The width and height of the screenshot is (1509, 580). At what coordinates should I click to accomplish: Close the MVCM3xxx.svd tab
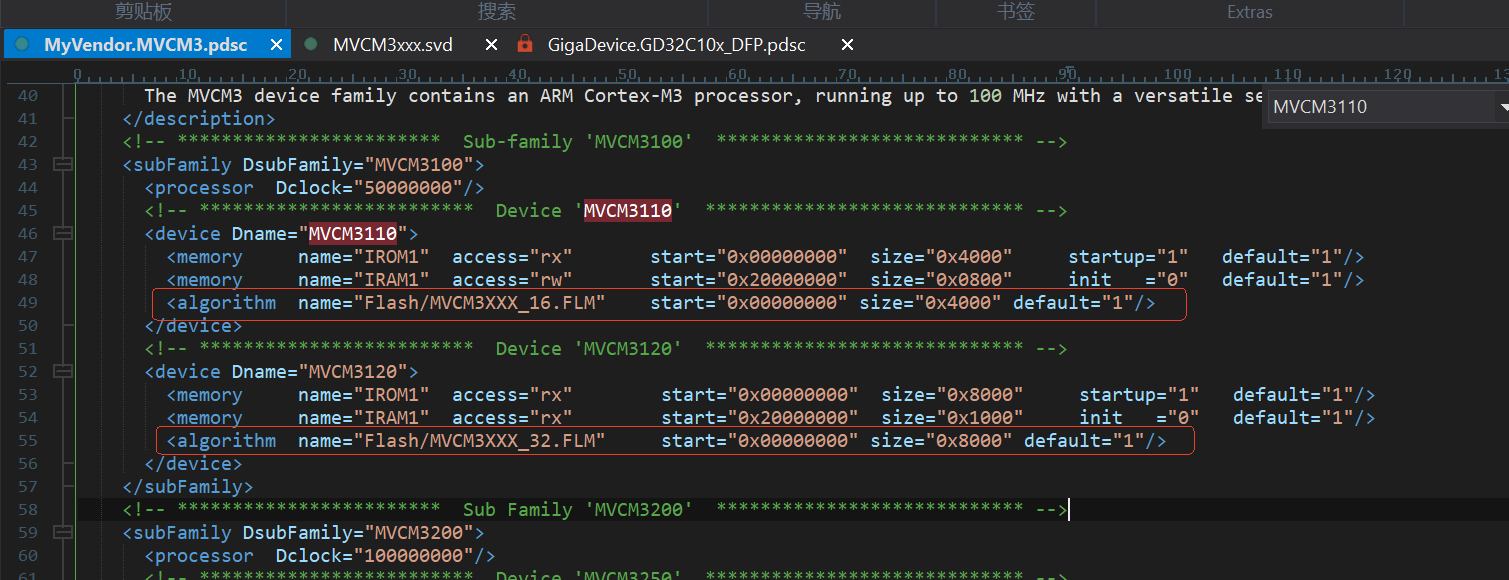pyautogui.click(x=491, y=45)
